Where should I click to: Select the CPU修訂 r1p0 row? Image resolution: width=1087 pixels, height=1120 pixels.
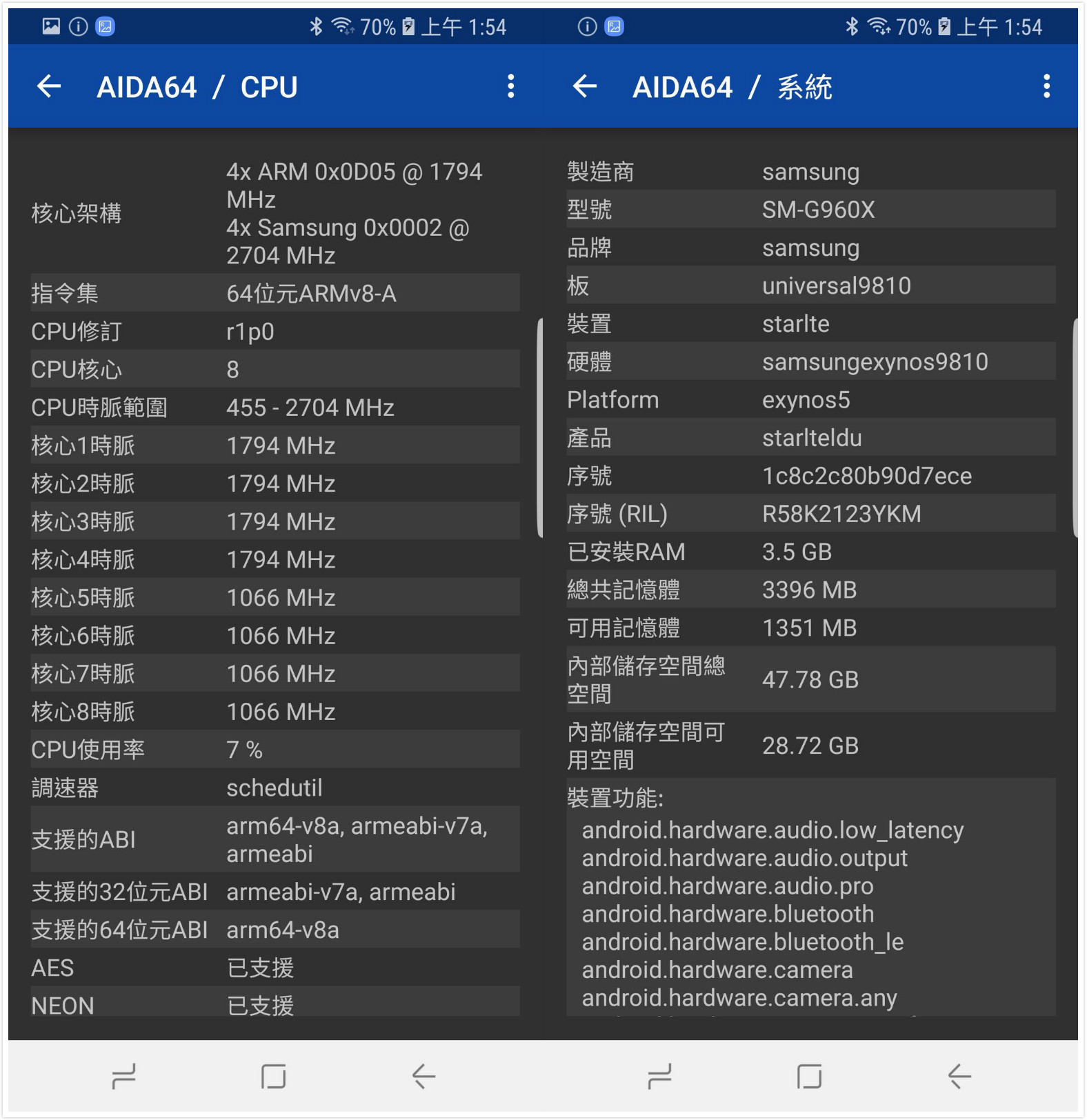pos(275,332)
